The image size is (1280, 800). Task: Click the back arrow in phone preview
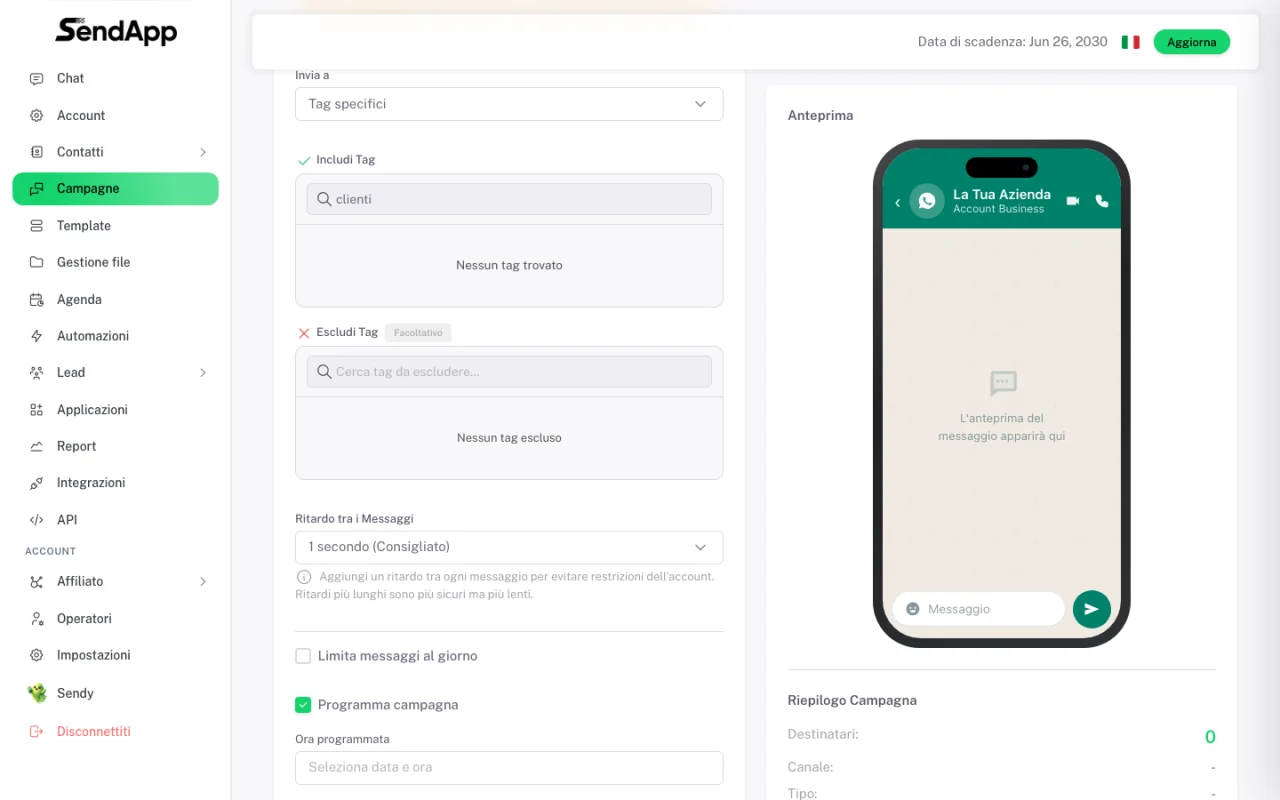[897, 202]
